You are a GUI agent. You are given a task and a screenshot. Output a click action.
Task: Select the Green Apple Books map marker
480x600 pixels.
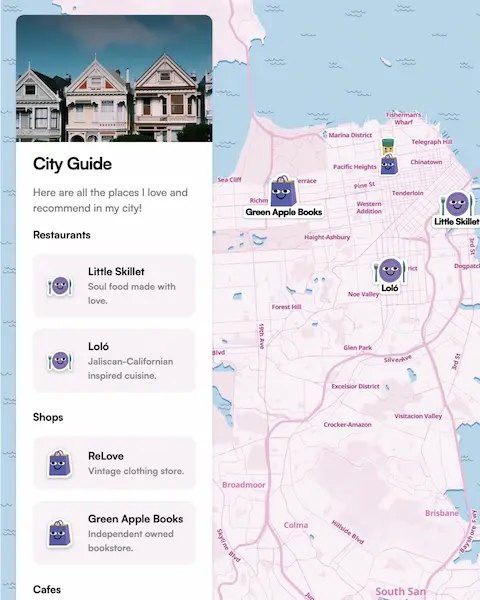tap(284, 191)
